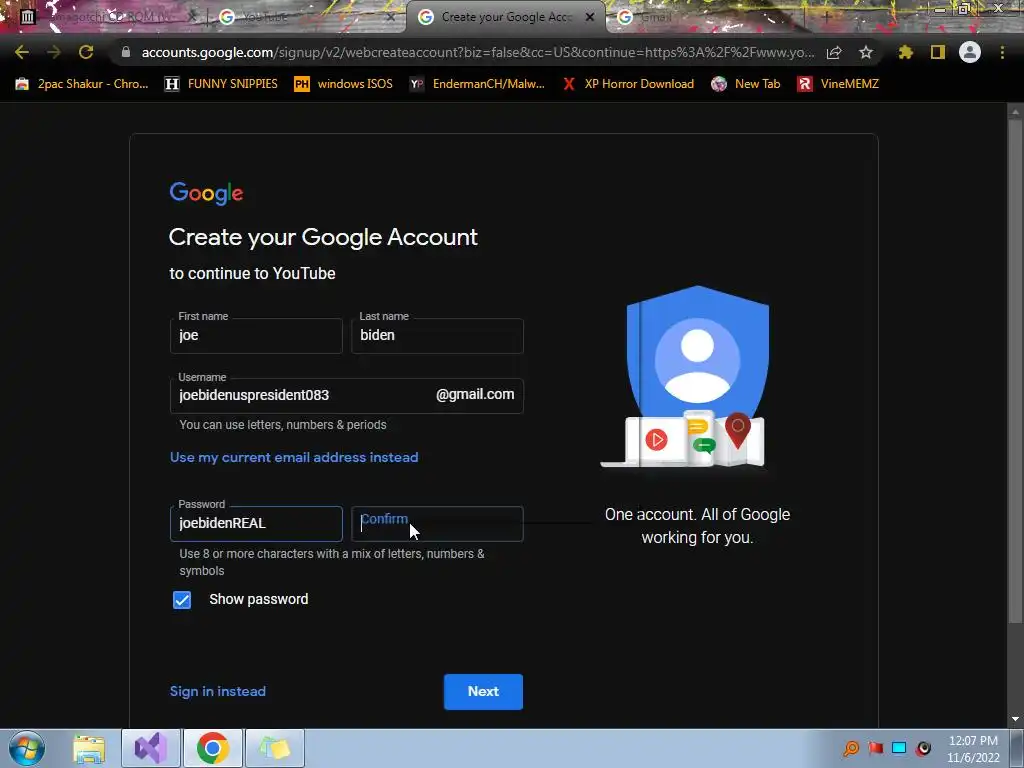The width and height of the screenshot is (1024, 768).
Task: Click the round black tray icon beside the clock
Action: click(923, 748)
